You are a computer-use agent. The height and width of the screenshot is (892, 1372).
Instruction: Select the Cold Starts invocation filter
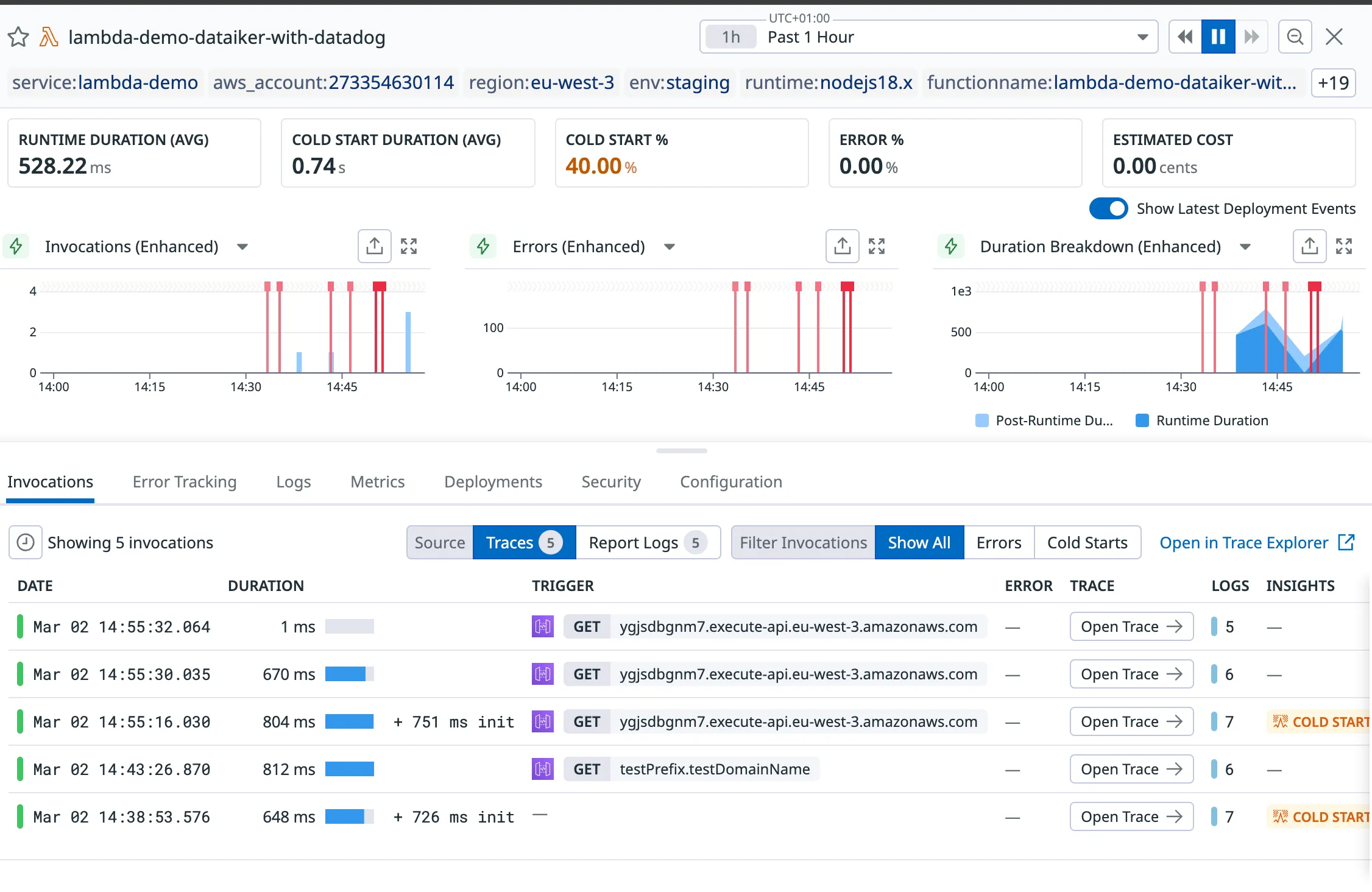[1087, 542]
